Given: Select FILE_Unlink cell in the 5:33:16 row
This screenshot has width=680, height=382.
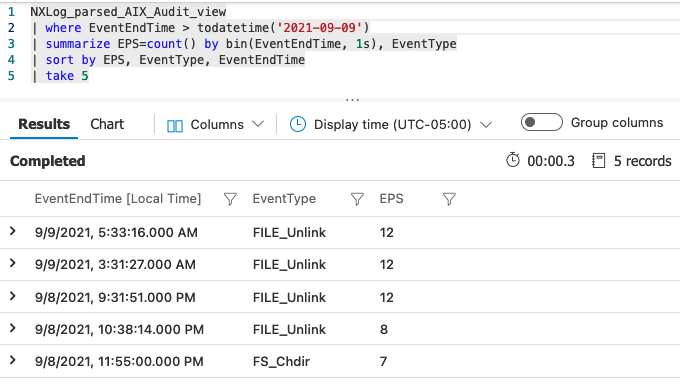Looking at the screenshot, I should [289, 232].
